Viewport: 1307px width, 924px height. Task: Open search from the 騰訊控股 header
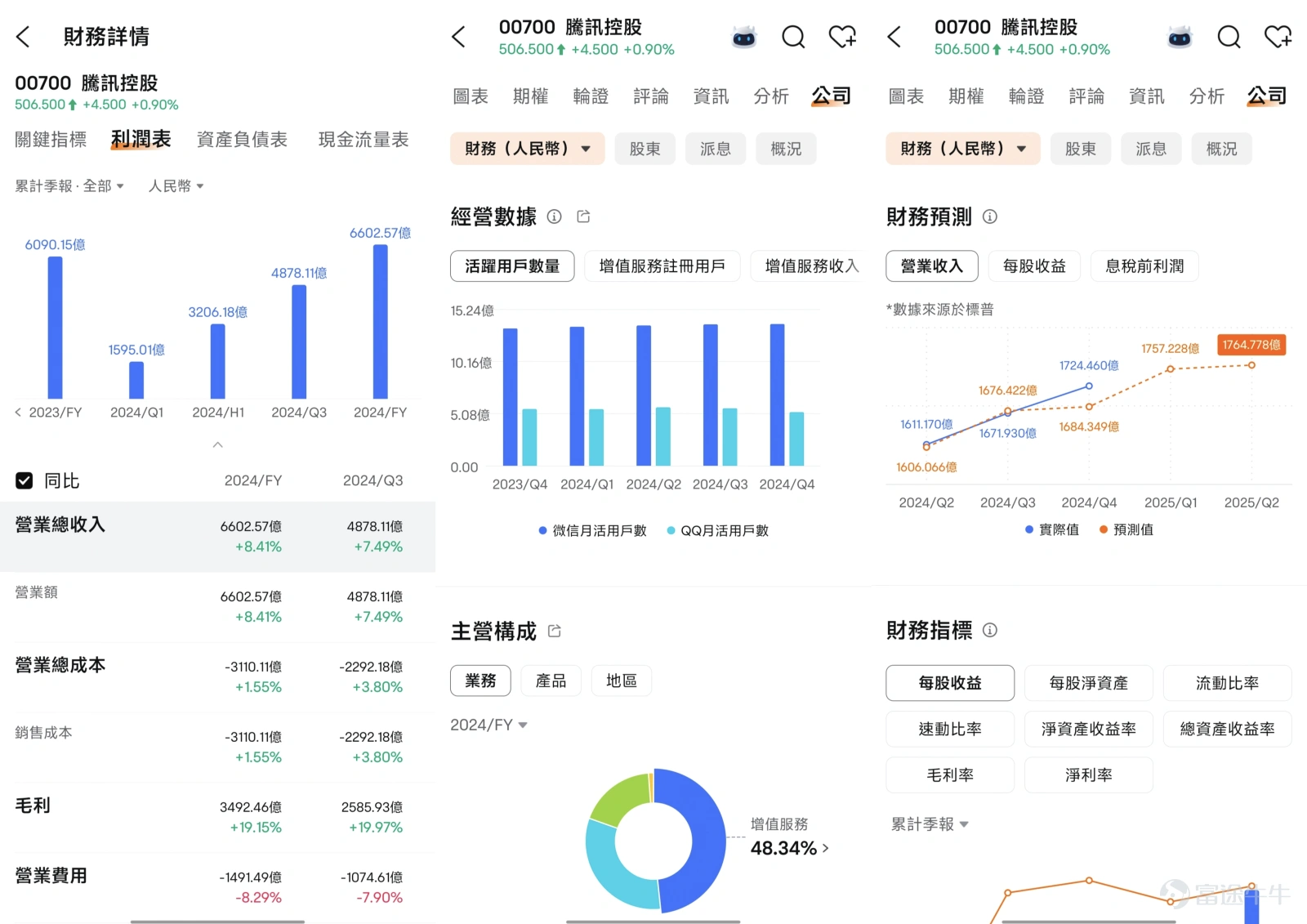pos(792,37)
